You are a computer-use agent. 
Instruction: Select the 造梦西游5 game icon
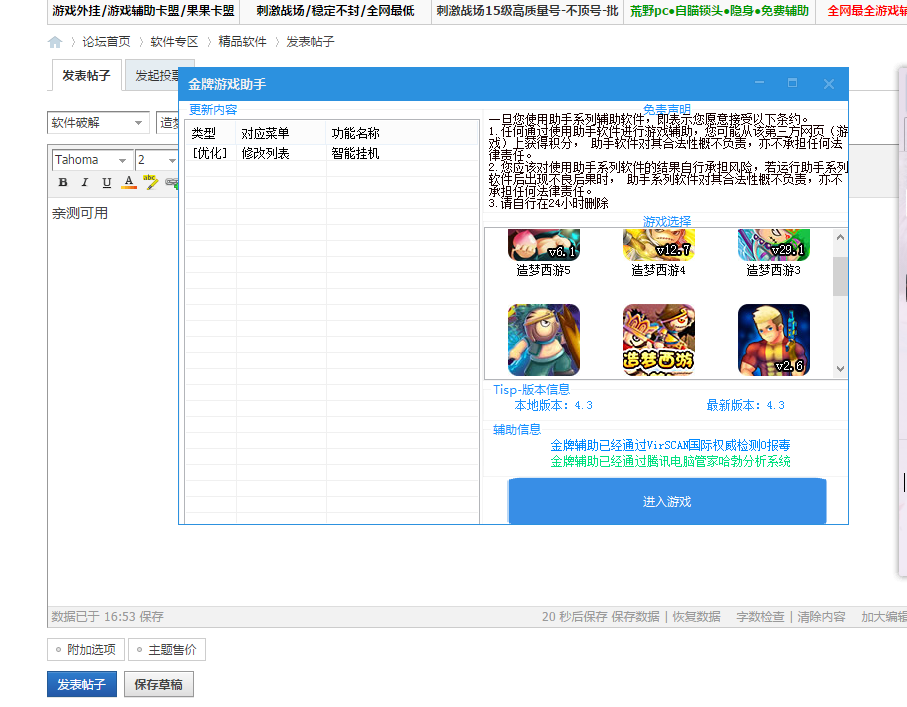coord(543,245)
